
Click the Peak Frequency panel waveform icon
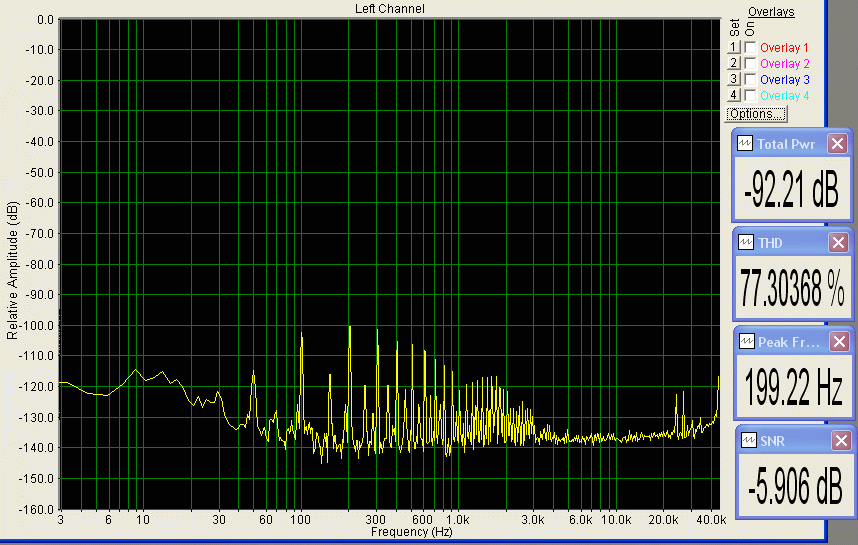tap(746, 341)
